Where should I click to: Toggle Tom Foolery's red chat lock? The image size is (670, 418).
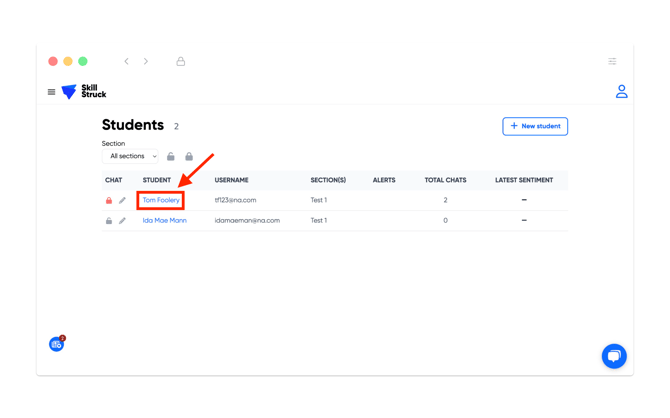(109, 200)
